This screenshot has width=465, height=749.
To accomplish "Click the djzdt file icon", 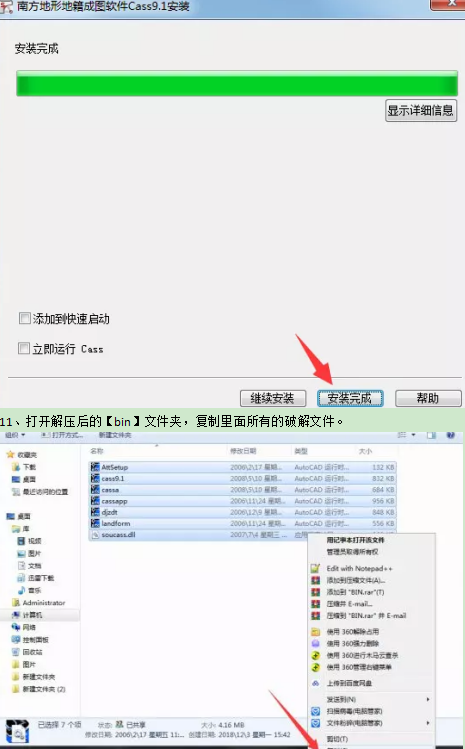I will [x=95, y=512].
